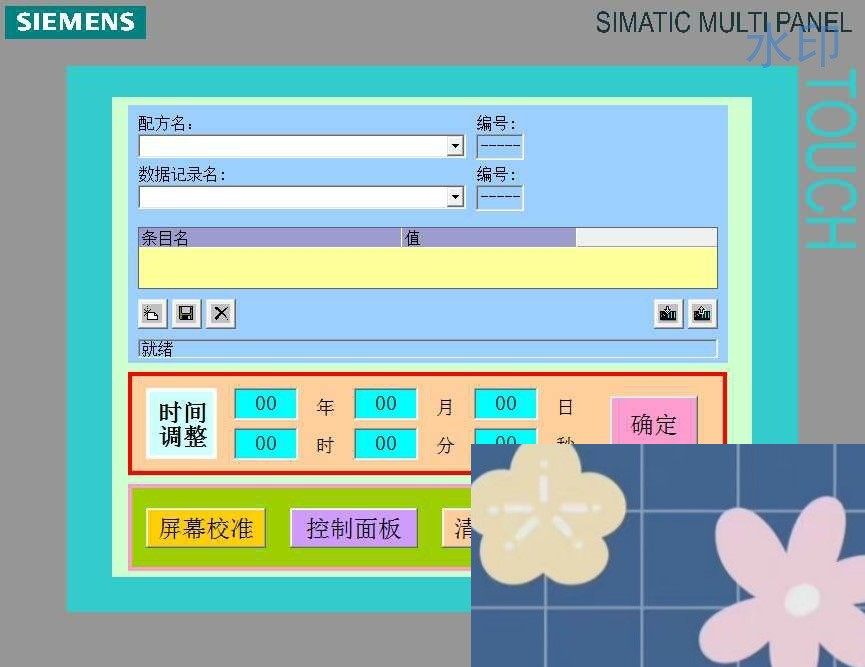Image resolution: width=865 pixels, height=667 pixels.
Task: Click the 就绪 status bar text
Action: [157, 349]
